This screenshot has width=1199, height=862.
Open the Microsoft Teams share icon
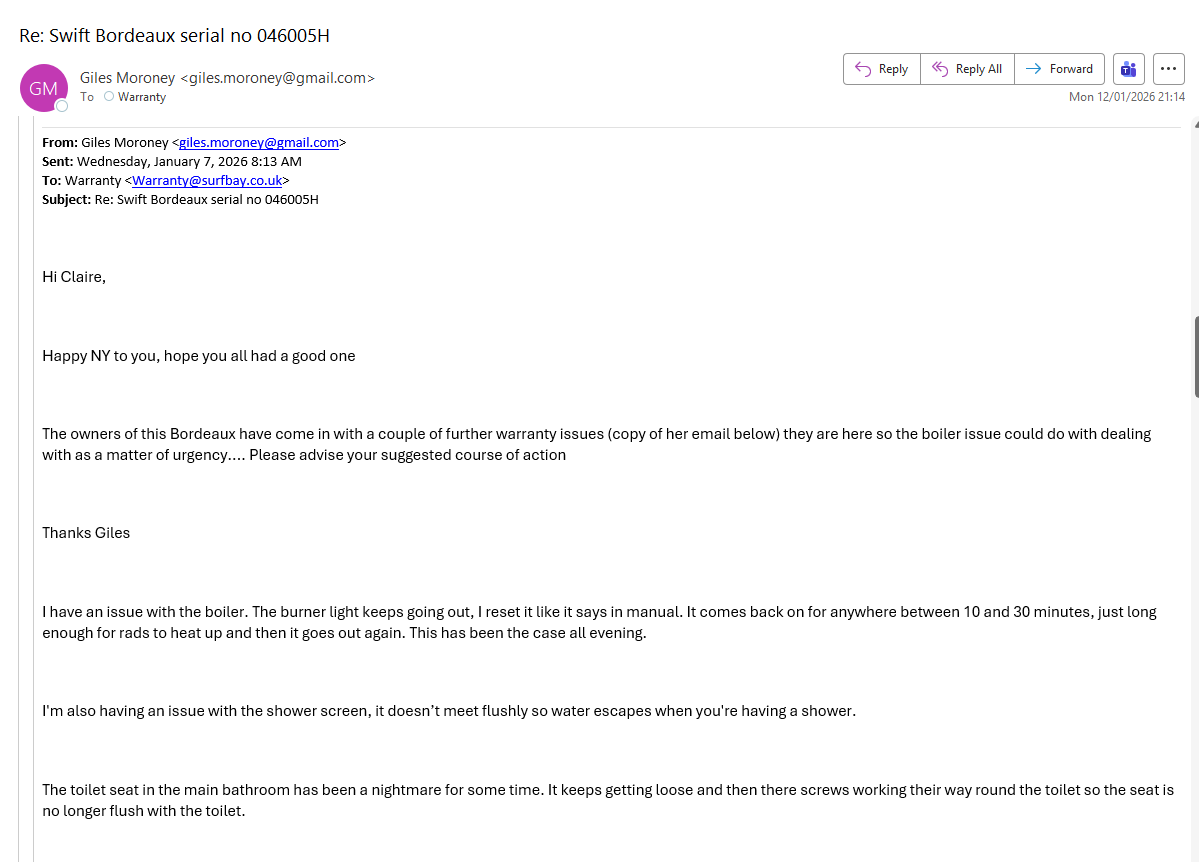coord(1129,69)
